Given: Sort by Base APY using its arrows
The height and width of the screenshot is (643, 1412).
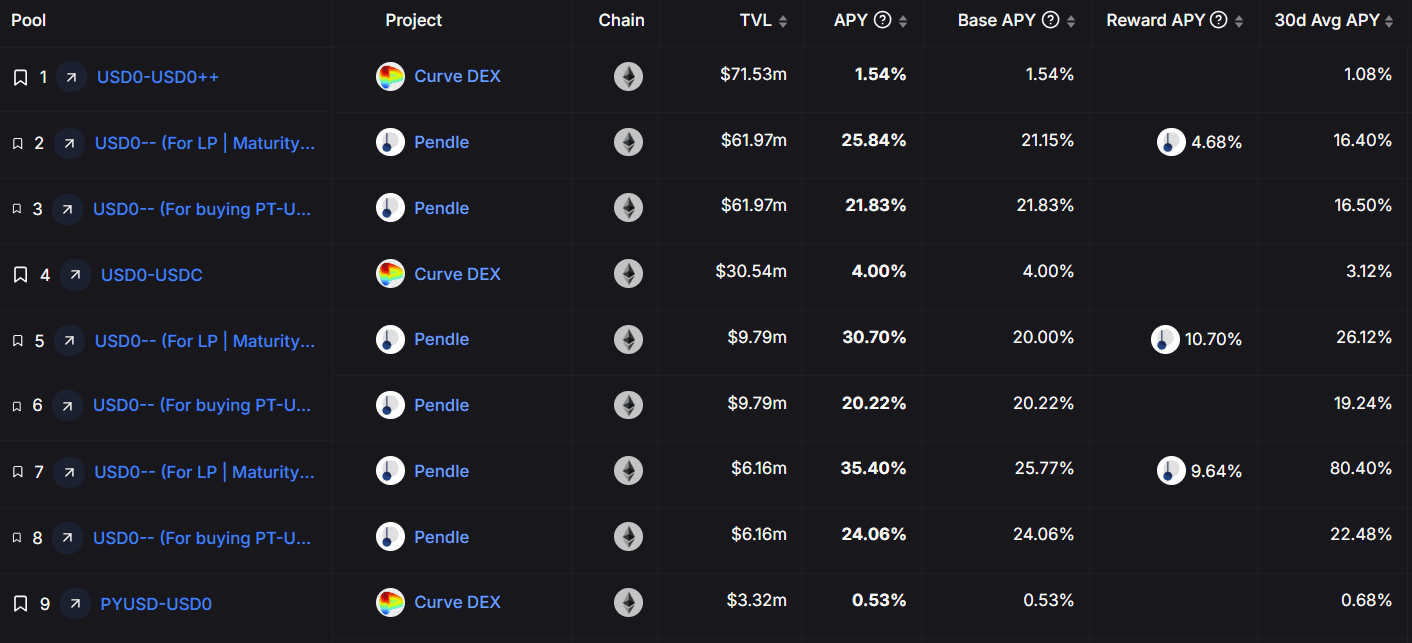Looking at the screenshot, I should (1071, 21).
